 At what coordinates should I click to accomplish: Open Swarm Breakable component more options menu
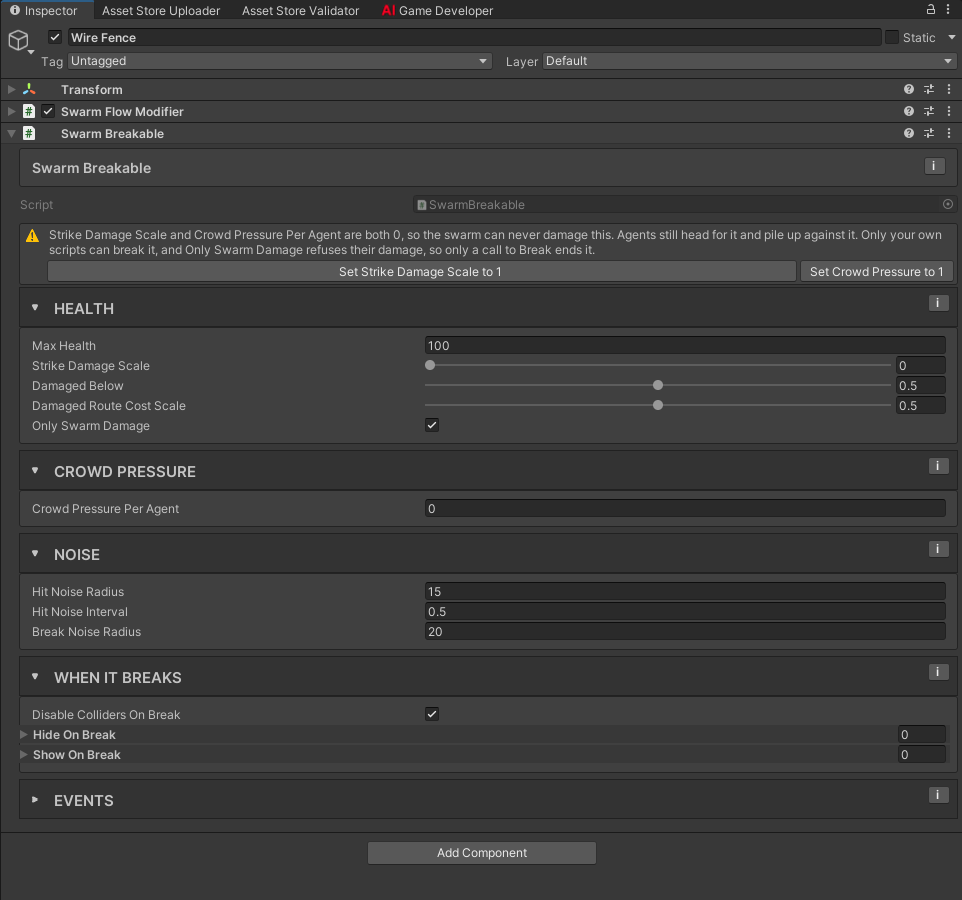point(949,133)
